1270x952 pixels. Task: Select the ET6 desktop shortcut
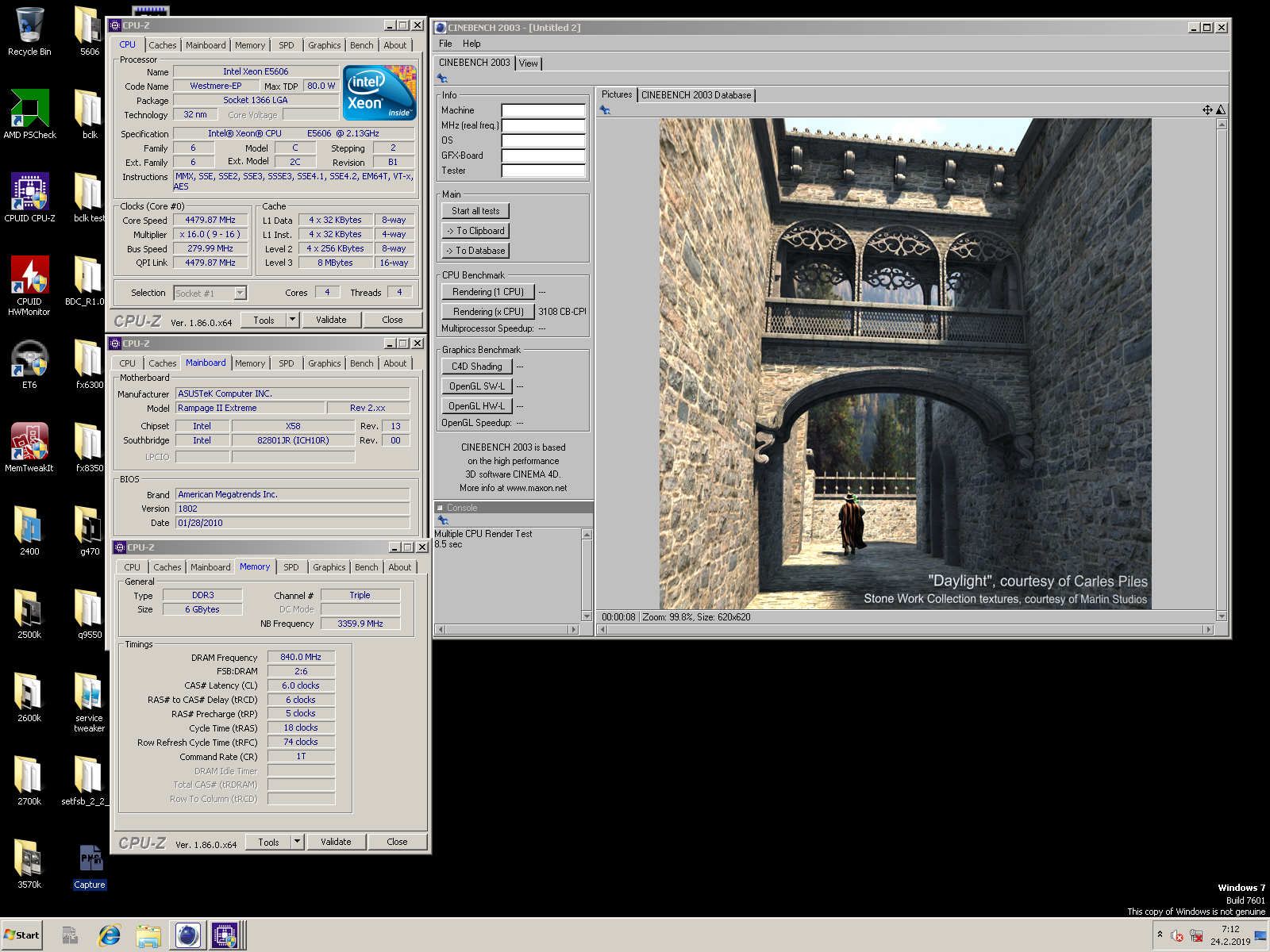(29, 365)
